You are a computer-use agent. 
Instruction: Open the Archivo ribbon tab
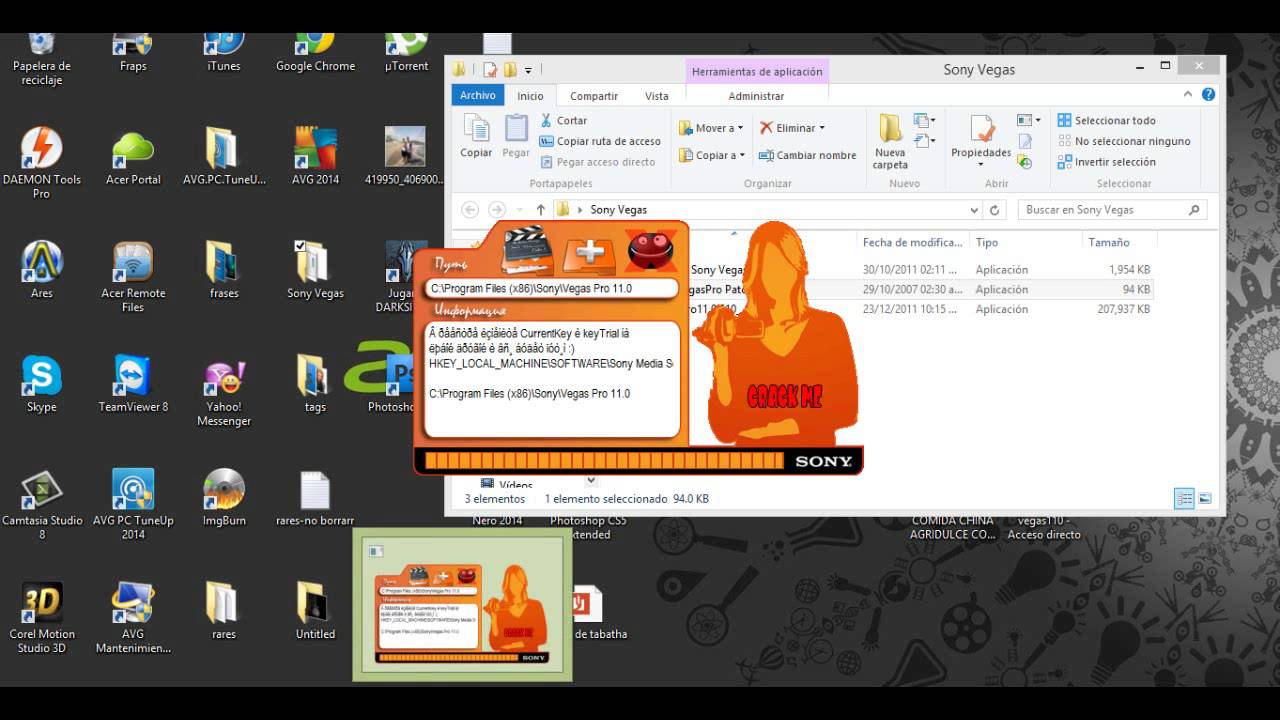[478, 95]
